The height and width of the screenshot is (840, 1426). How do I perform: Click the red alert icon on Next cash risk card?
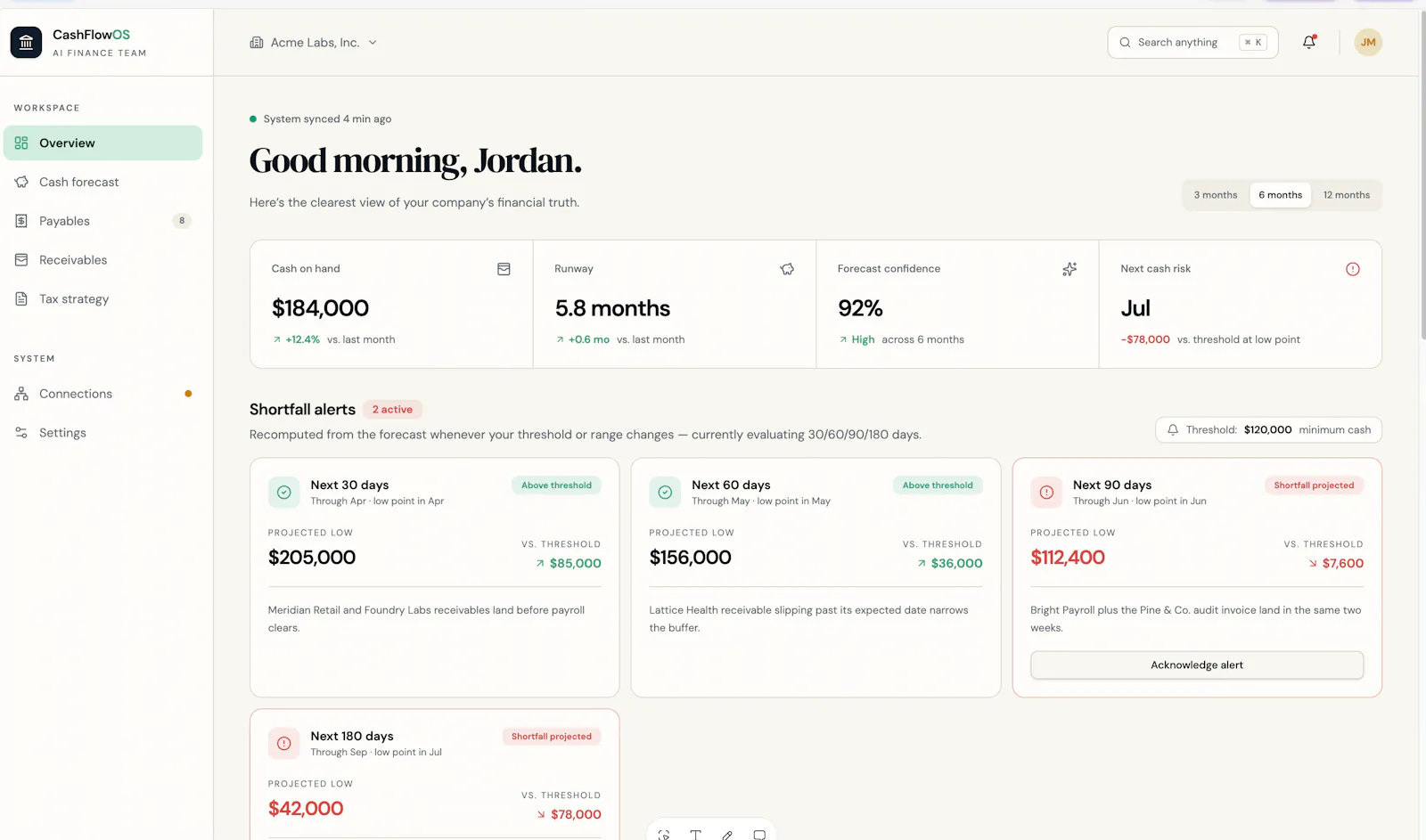tap(1353, 269)
